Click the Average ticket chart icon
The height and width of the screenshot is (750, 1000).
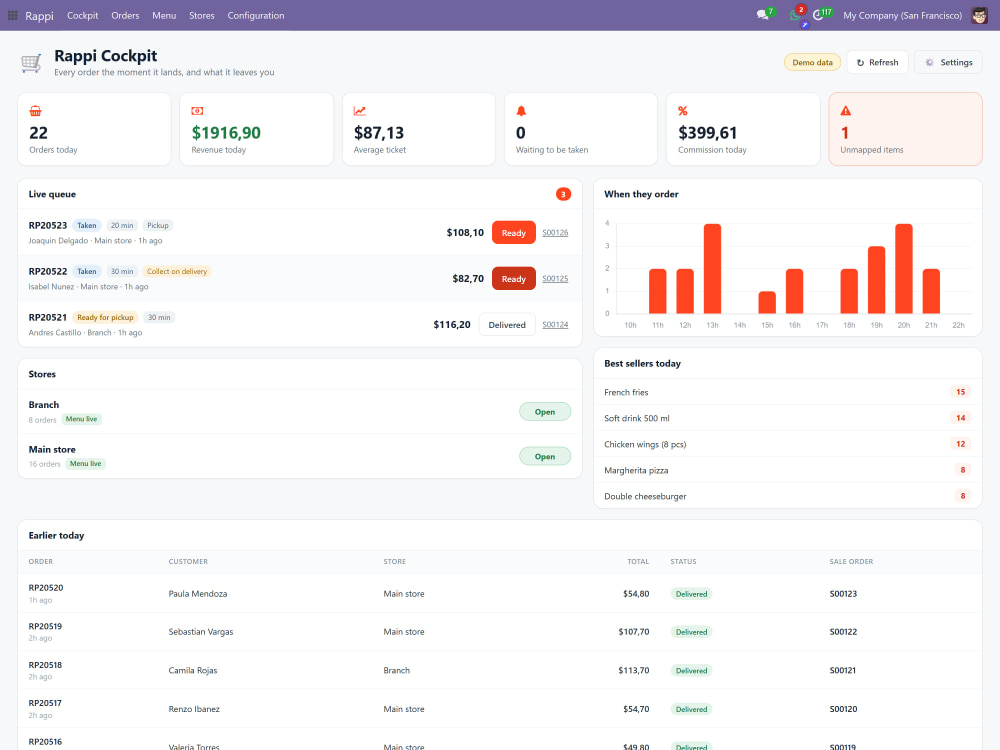[x=360, y=111]
